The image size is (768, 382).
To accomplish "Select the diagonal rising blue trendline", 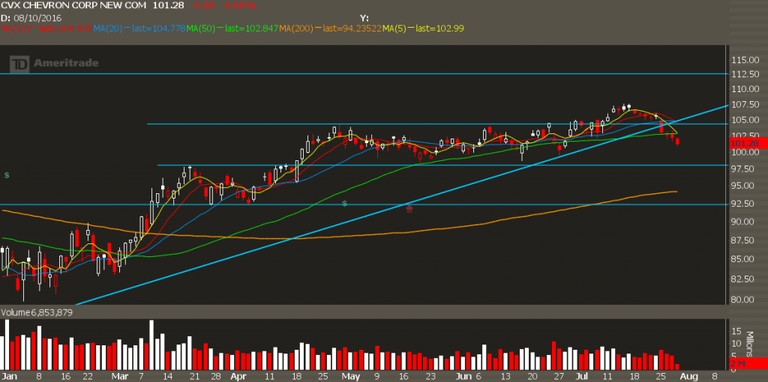I will coord(402,204).
